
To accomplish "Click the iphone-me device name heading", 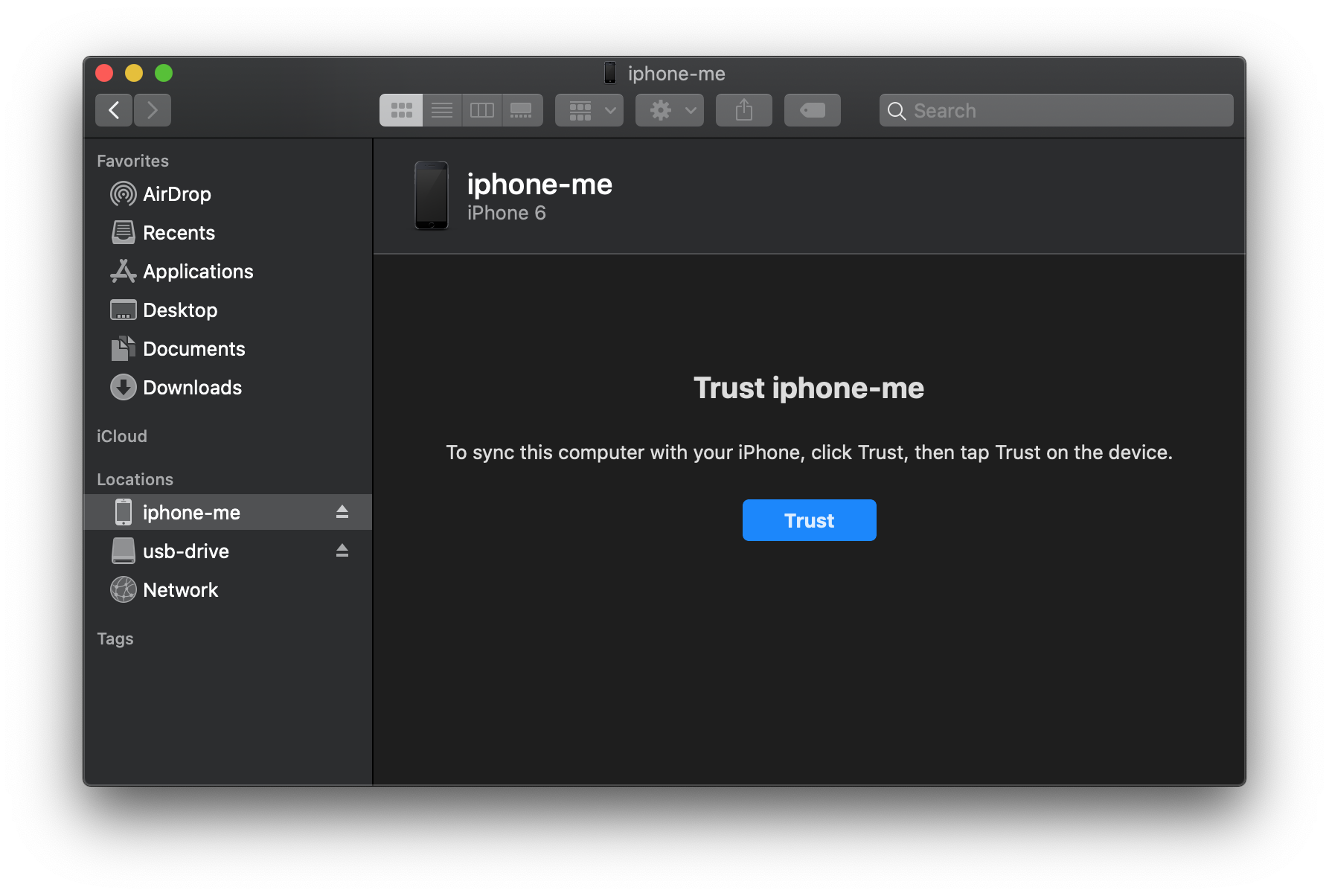I will point(539,184).
